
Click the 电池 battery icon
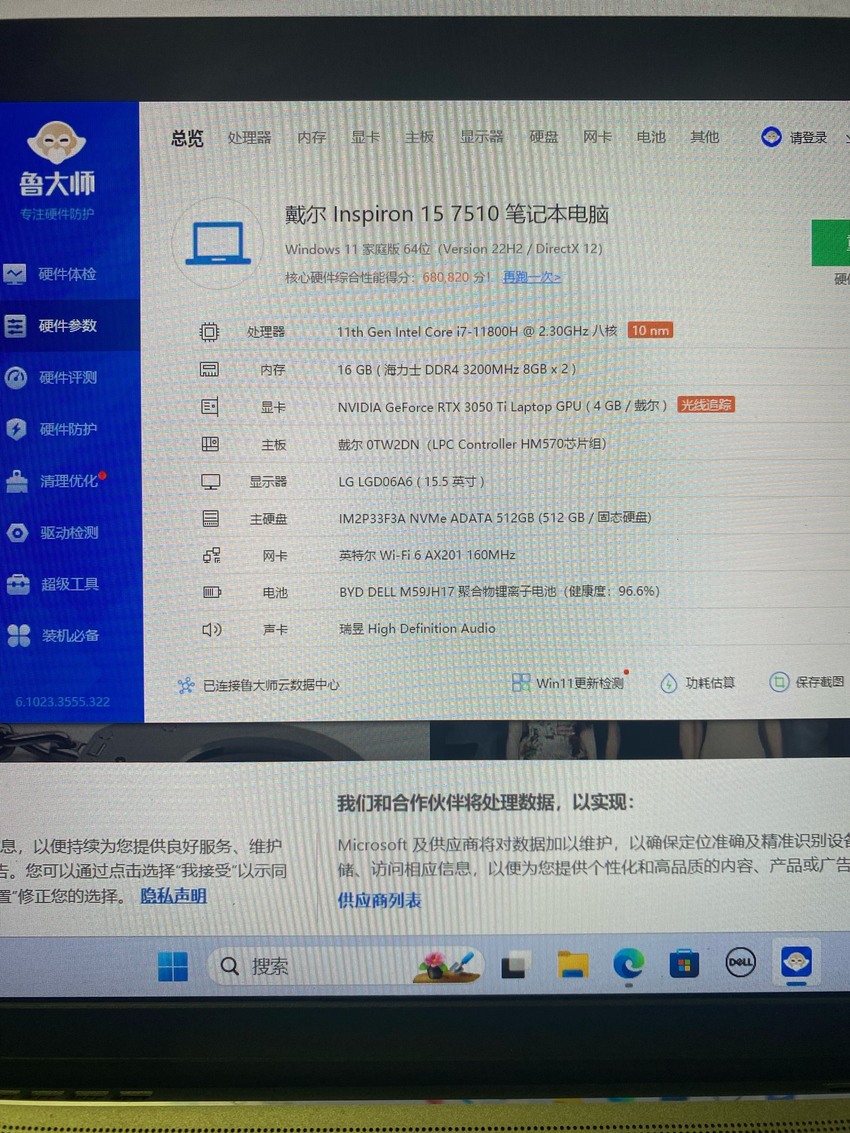212,593
